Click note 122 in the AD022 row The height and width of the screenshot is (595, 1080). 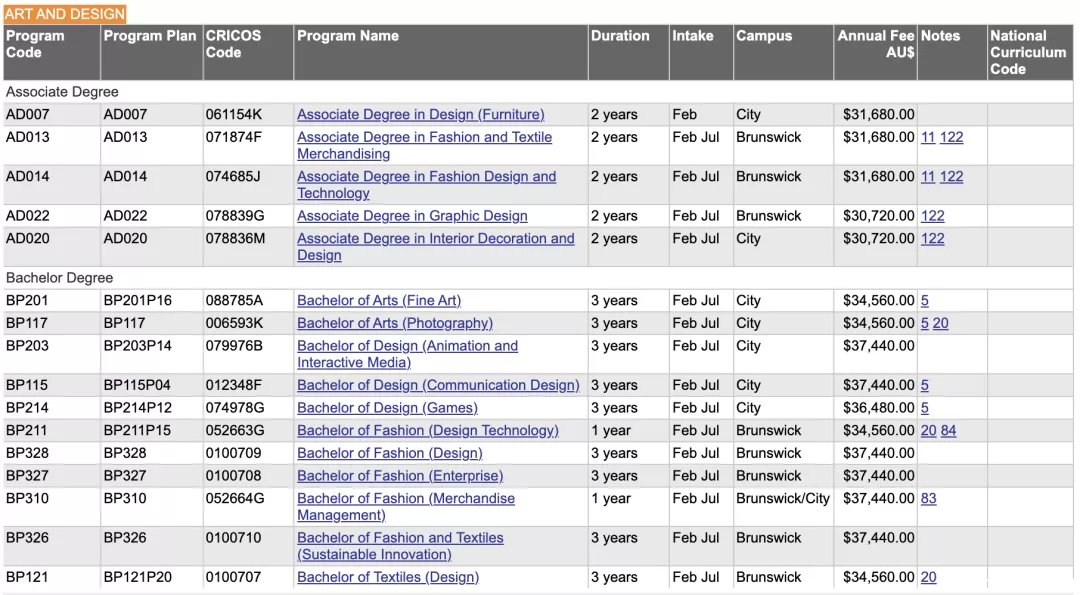pyautogui.click(x=933, y=216)
